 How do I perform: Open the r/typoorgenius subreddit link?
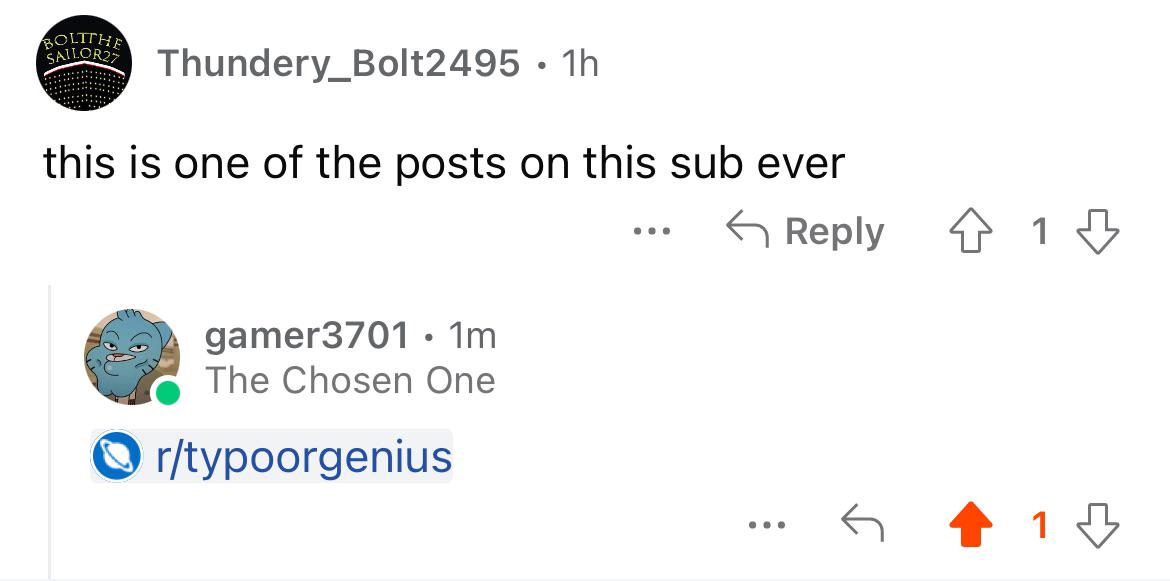tap(304, 456)
